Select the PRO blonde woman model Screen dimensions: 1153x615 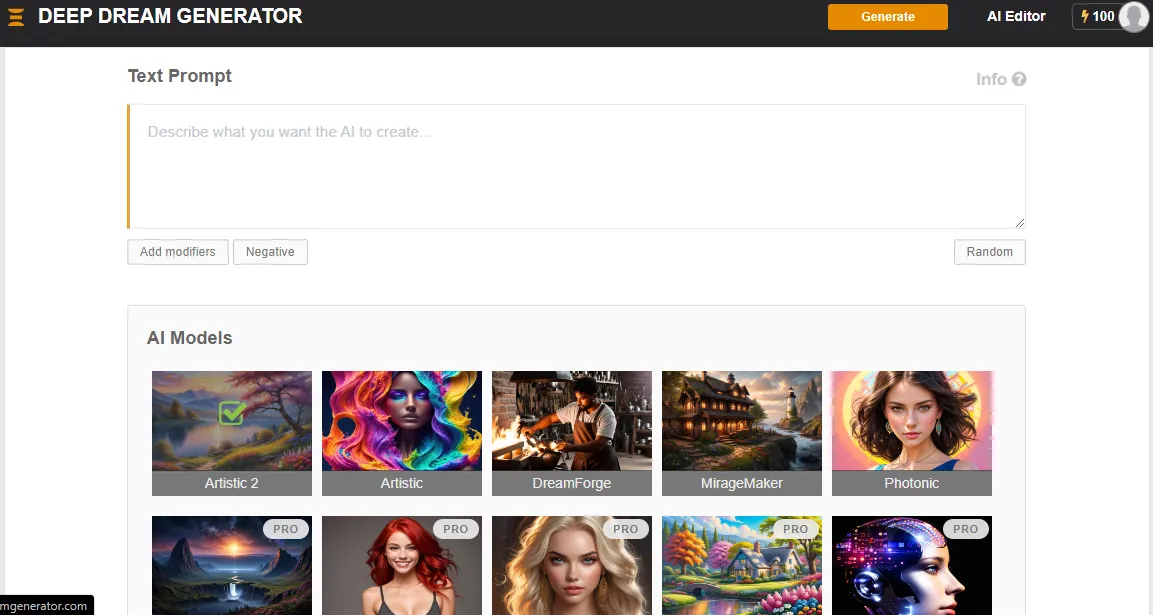[571, 566]
